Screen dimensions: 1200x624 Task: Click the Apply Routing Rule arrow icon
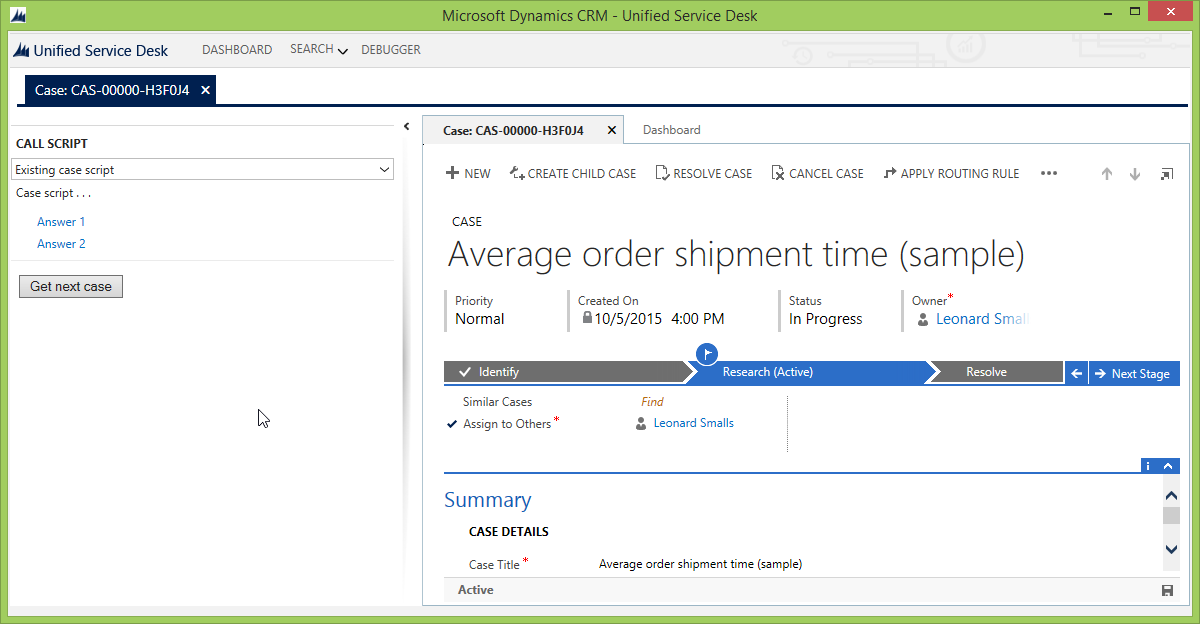click(890, 173)
